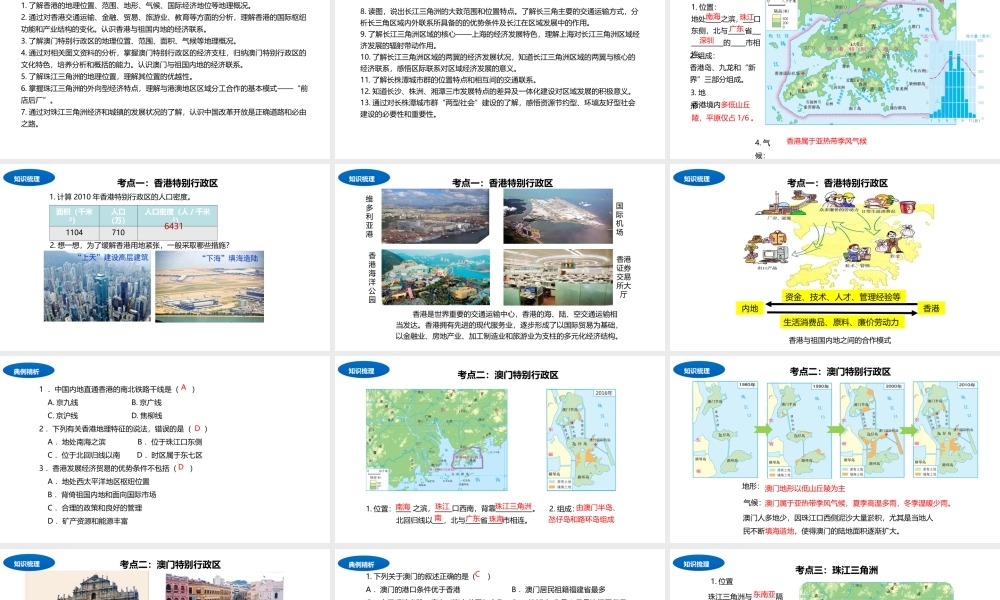Viewport: 1000px width, 600px height.
Task: Click the 香港海洋公园 photo
Action: [x=436, y=277]
